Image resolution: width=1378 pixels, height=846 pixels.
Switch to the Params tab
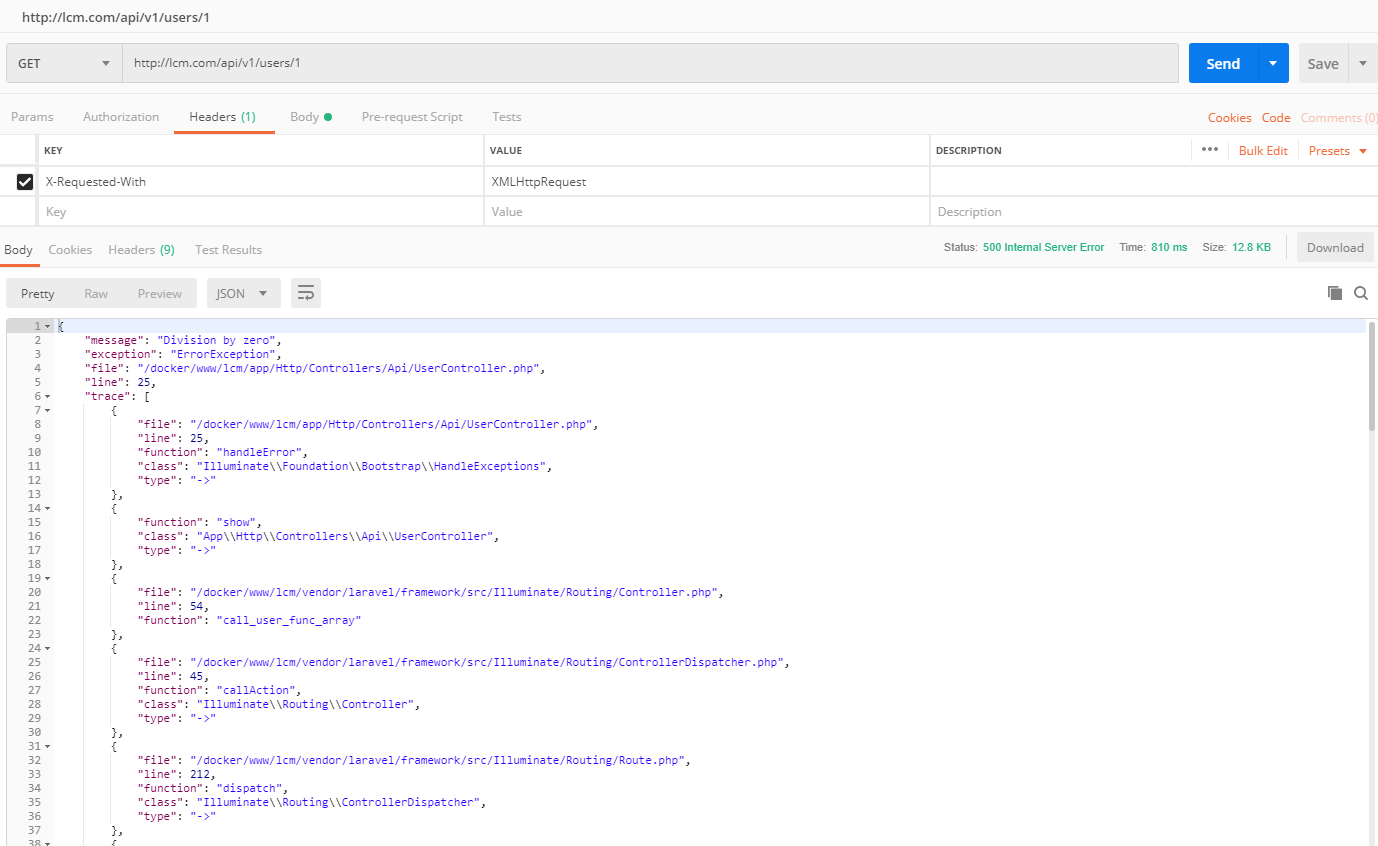(32, 117)
